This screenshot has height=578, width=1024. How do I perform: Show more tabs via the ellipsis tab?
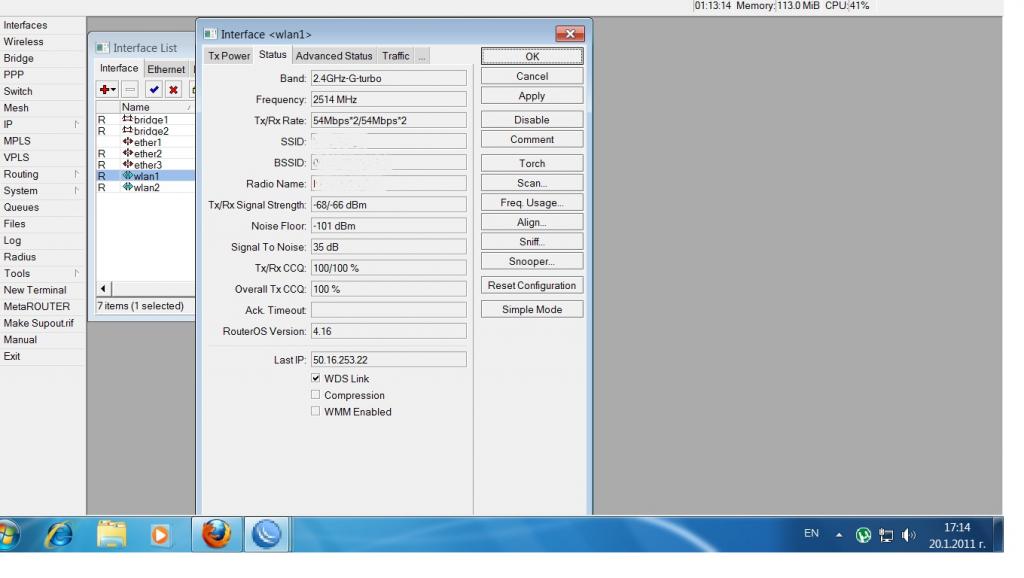click(422, 56)
